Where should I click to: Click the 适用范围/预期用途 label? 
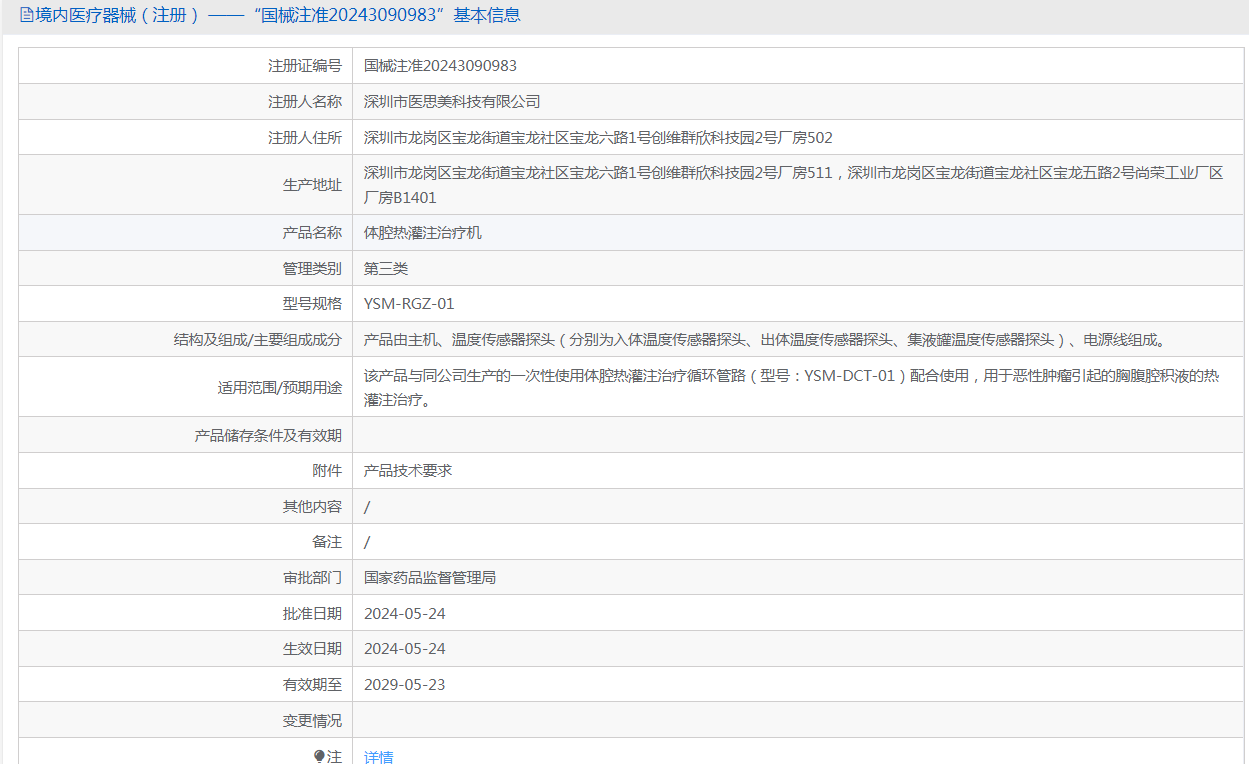280,388
